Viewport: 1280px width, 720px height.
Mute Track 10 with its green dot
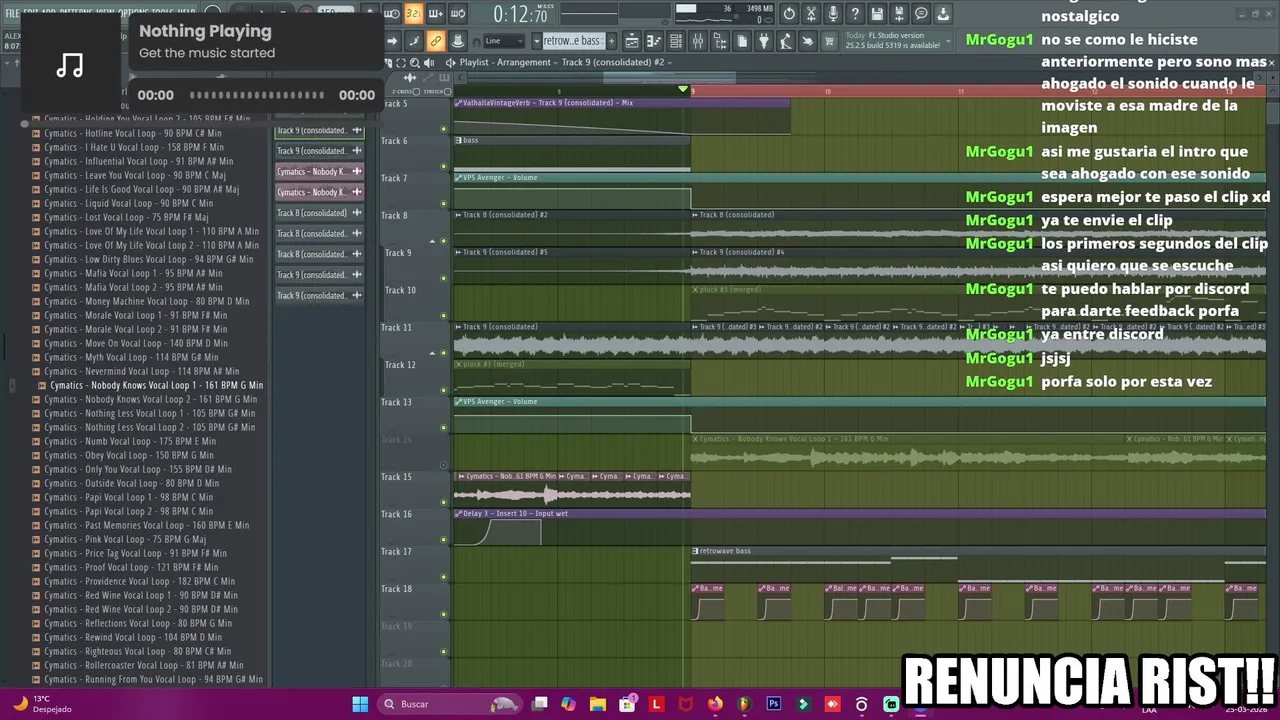point(444,315)
